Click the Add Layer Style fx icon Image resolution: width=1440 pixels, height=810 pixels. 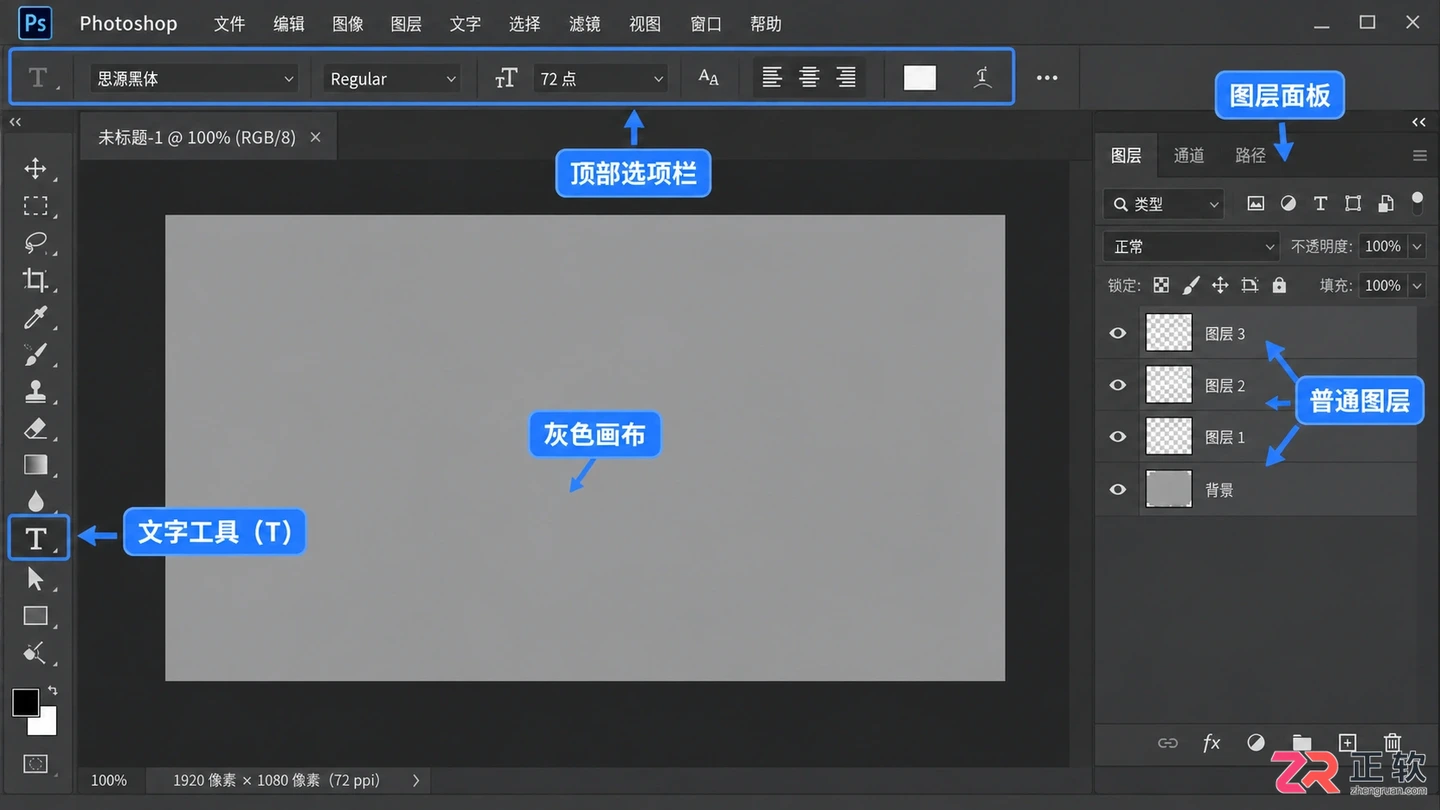click(x=1212, y=742)
